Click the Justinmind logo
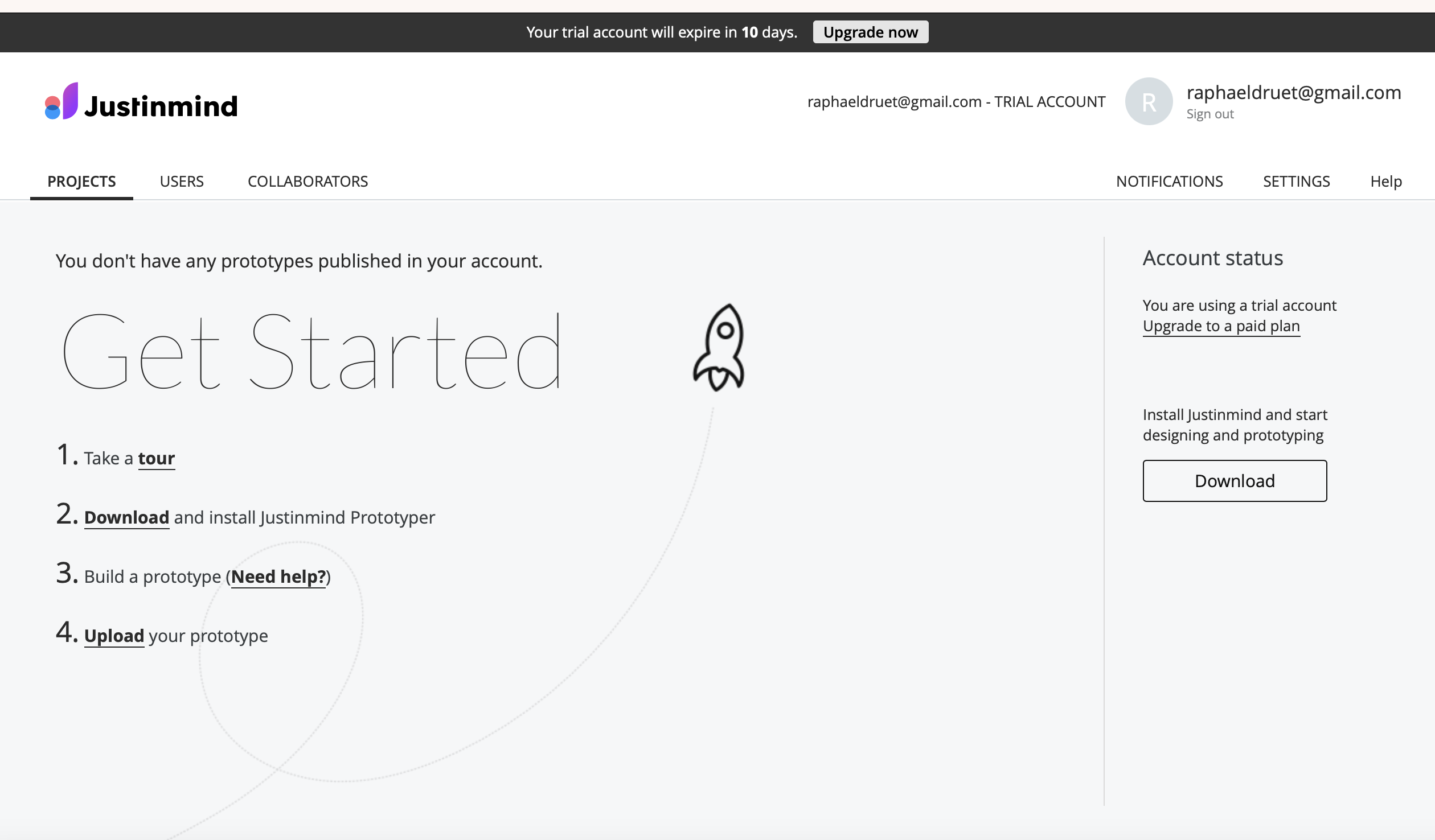 141,102
